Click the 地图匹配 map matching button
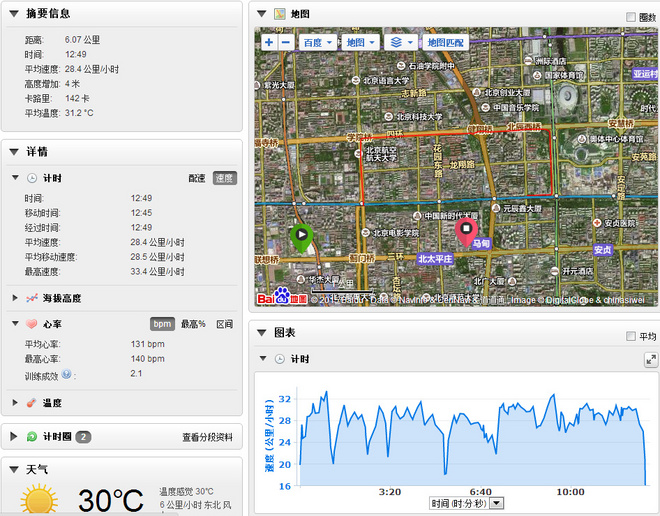660x516 pixels. coord(445,43)
